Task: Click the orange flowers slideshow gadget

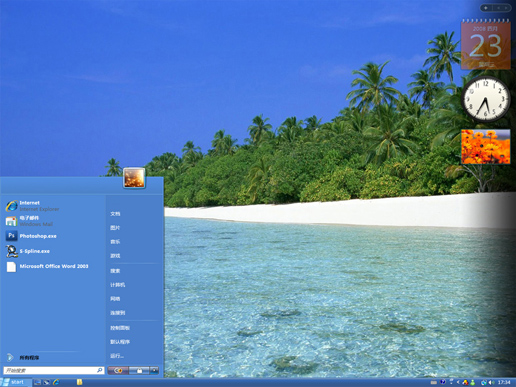Action: pos(486,147)
